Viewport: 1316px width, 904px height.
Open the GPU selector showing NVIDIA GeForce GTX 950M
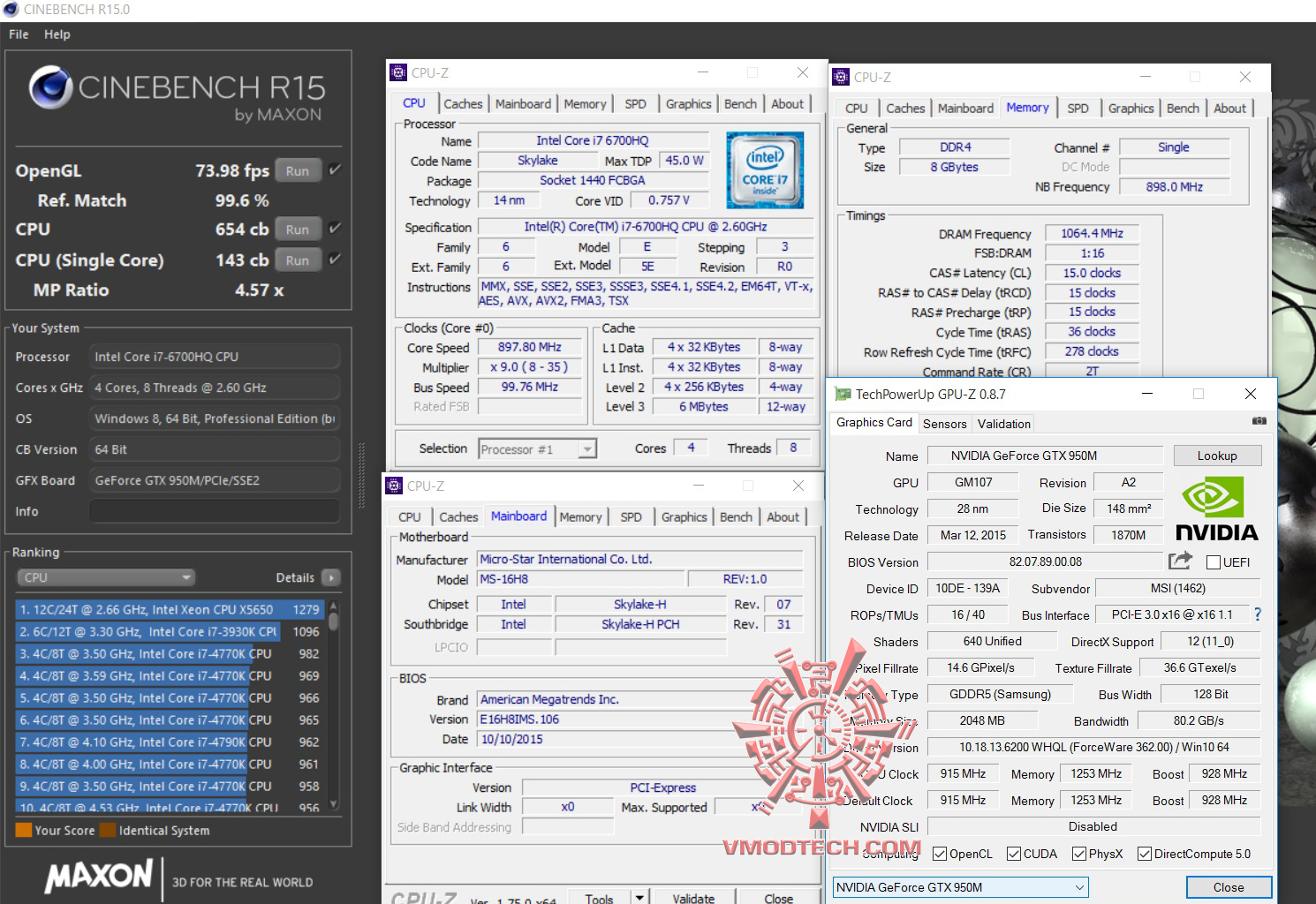pos(1078,887)
